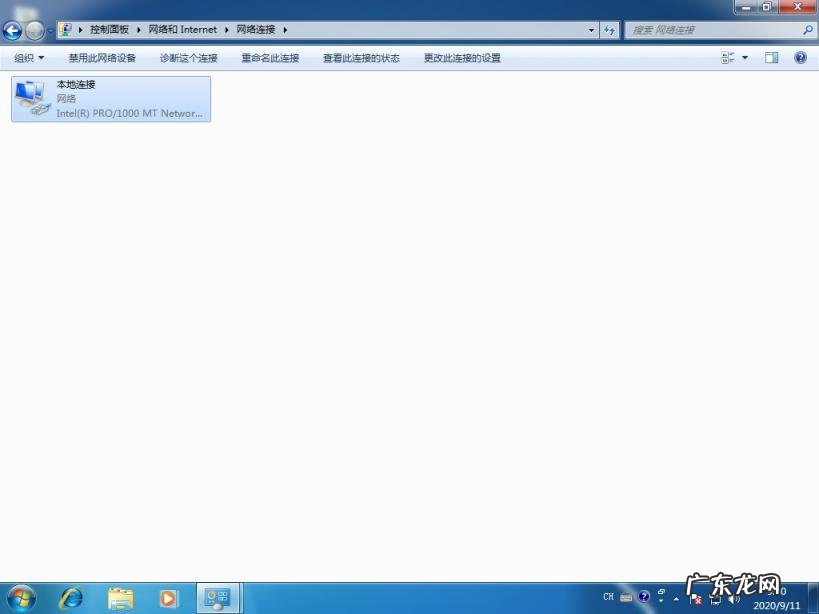Click the refresh icon in the address bar
This screenshot has height=614, width=819.
pyautogui.click(x=609, y=29)
